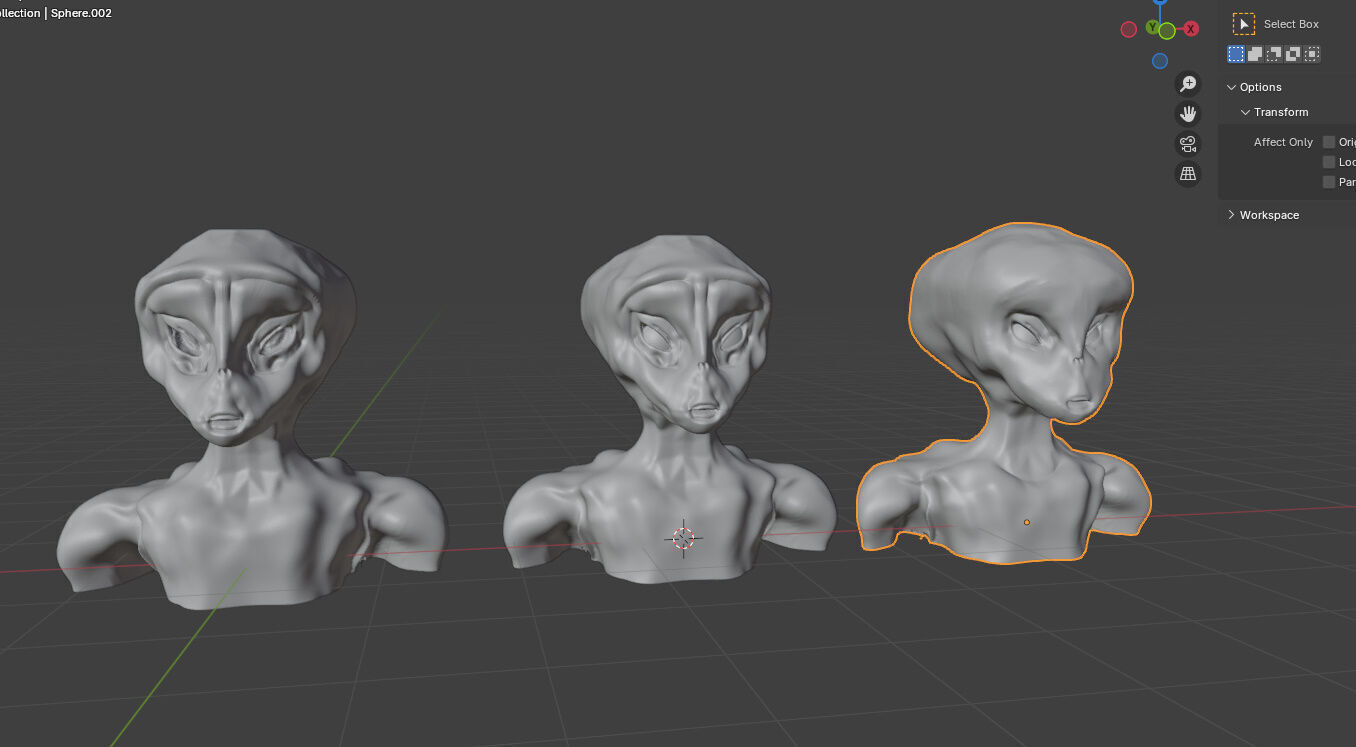Select the Select Box tool icon
The height and width of the screenshot is (747, 1356).
pos(1244,24)
